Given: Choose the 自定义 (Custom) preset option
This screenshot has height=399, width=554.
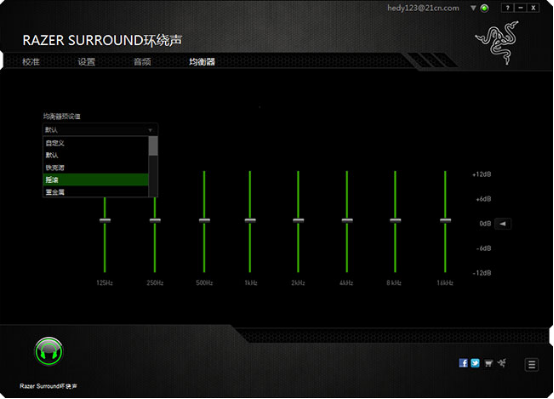Looking at the screenshot, I should [95, 143].
